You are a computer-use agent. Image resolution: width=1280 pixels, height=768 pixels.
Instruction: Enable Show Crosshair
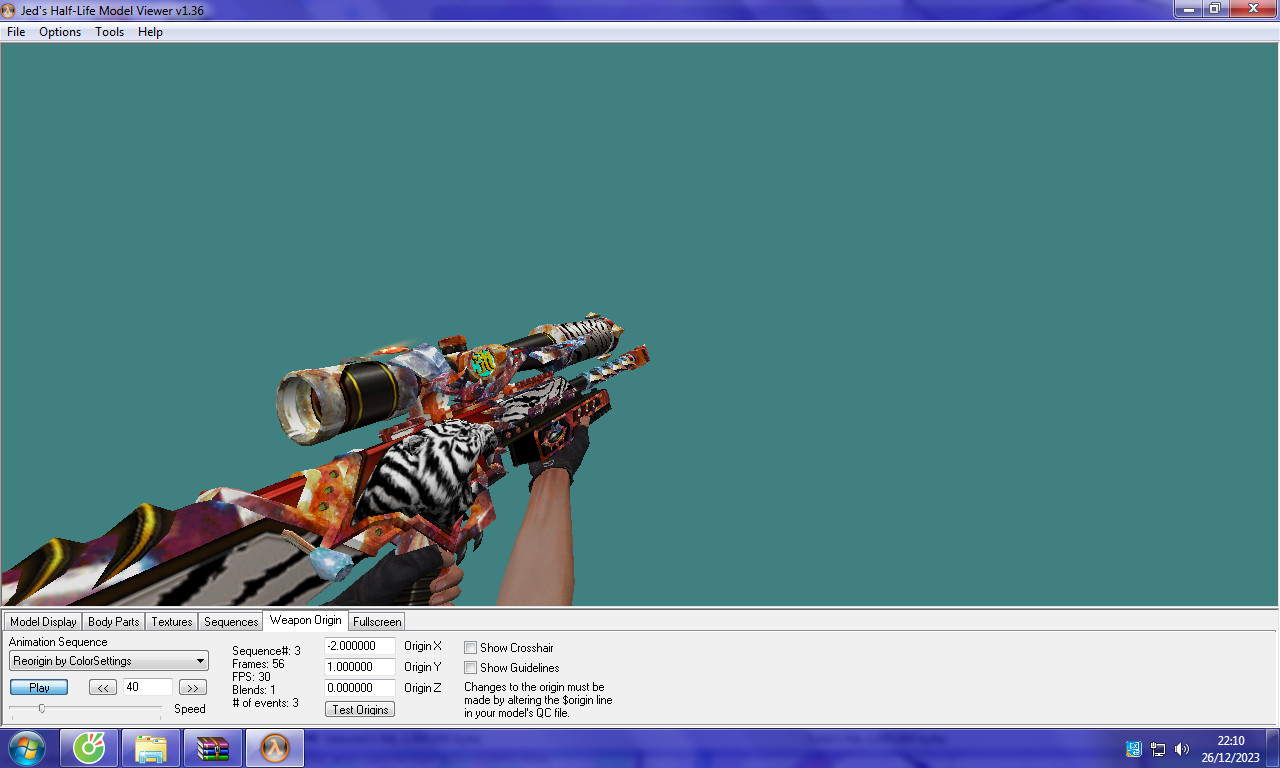click(x=470, y=647)
